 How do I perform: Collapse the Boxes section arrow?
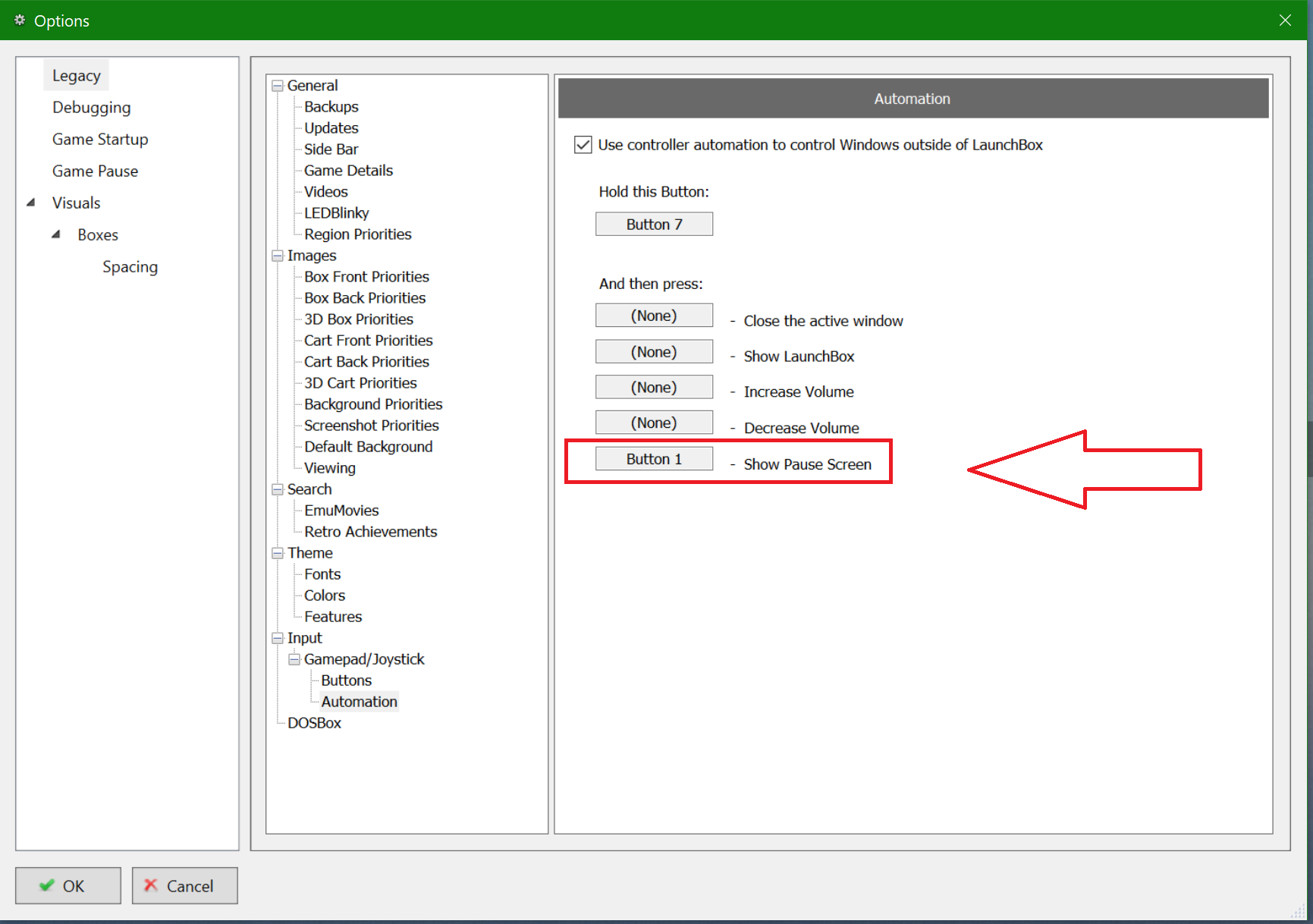pyautogui.click(x=56, y=234)
